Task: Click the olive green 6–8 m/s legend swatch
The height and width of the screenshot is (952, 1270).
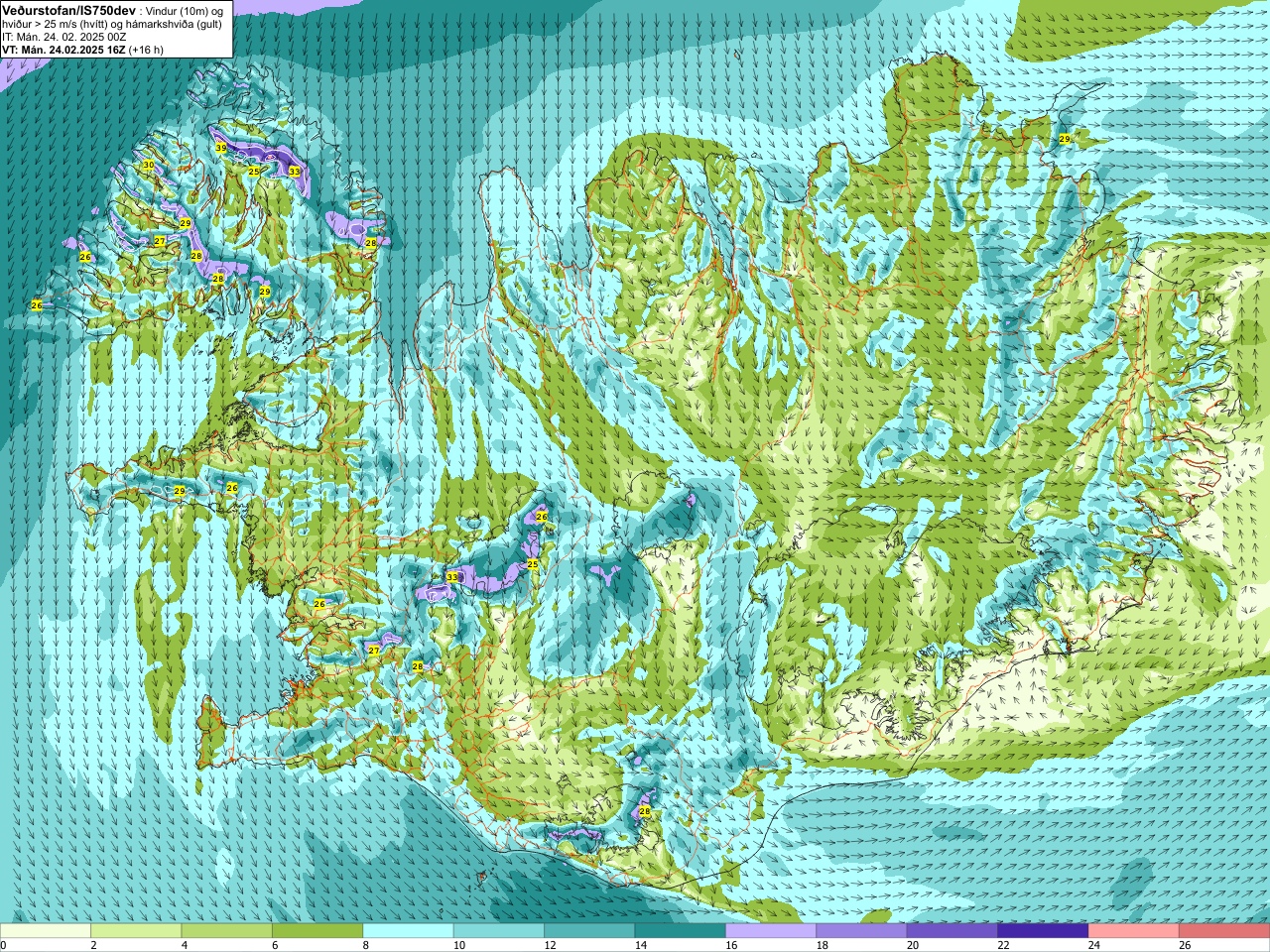Action: pyautogui.click(x=317, y=931)
